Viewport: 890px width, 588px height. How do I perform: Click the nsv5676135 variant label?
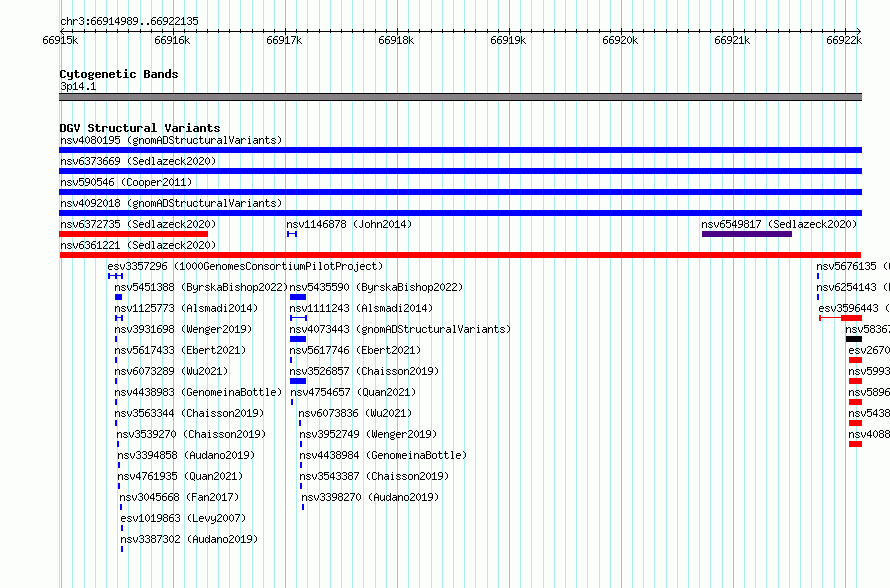853,266
